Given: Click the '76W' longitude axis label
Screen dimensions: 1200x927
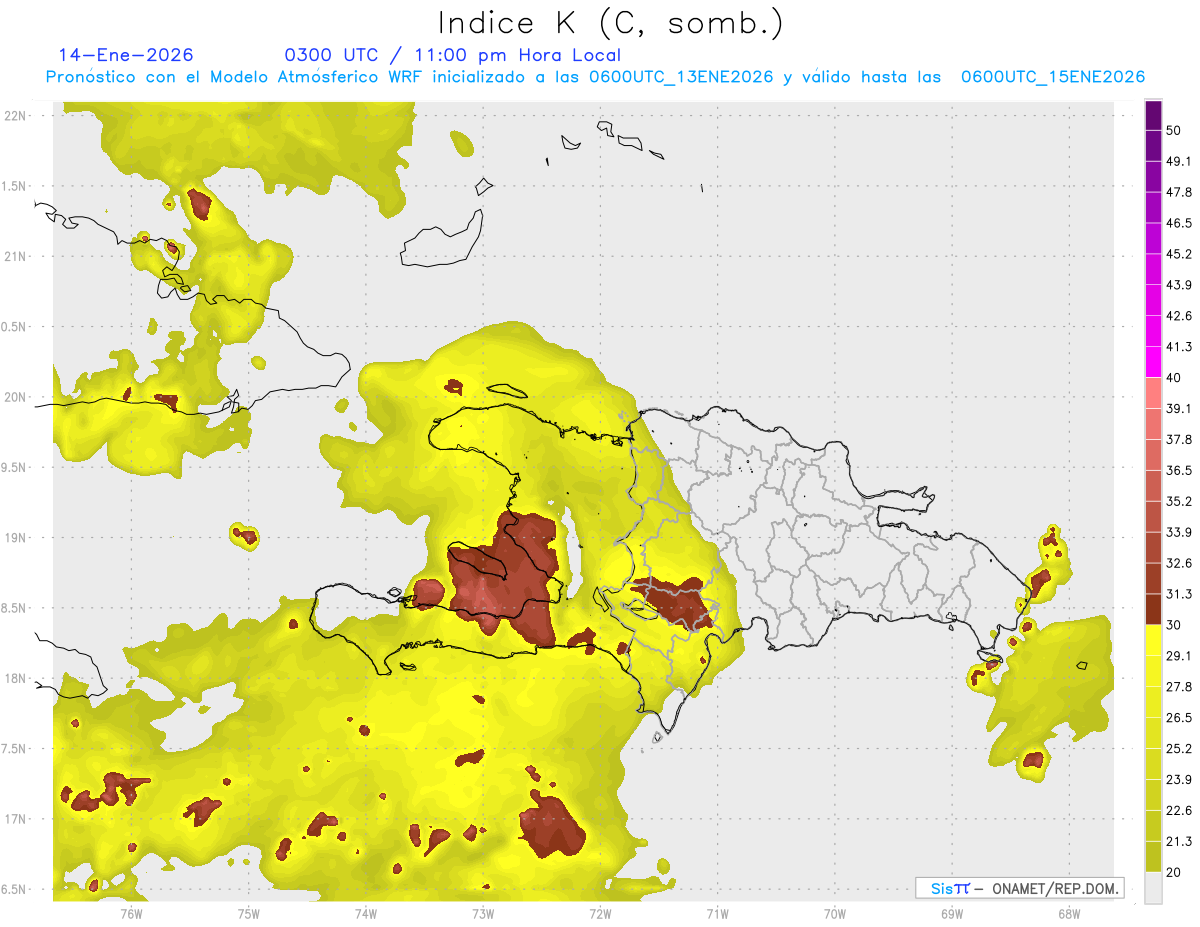Looking at the screenshot, I should click(x=131, y=913).
